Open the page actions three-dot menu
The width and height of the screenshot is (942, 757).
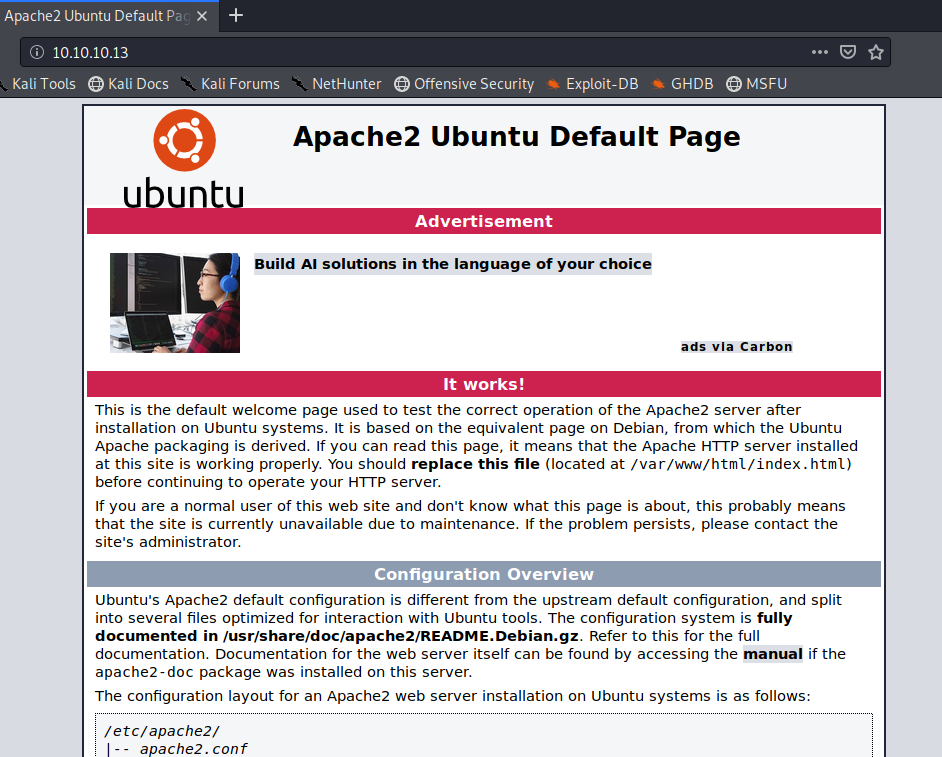819,52
